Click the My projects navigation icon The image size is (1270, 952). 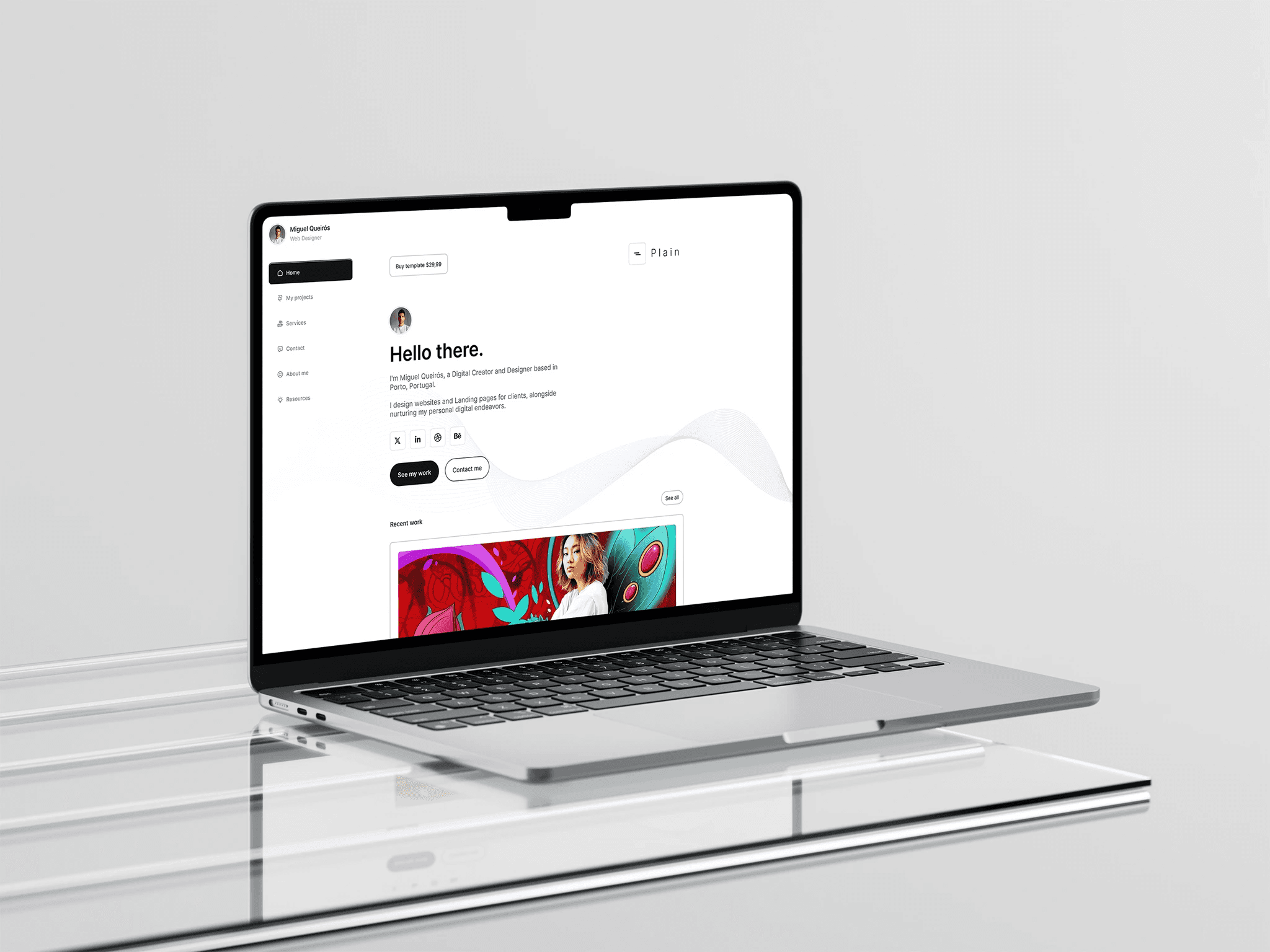pyautogui.click(x=280, y=297)
